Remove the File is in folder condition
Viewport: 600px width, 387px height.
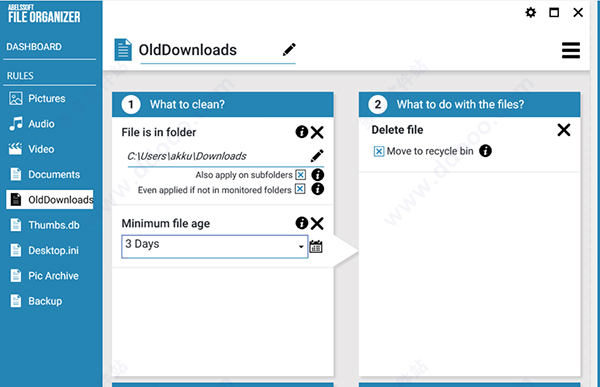click(317, 132)
